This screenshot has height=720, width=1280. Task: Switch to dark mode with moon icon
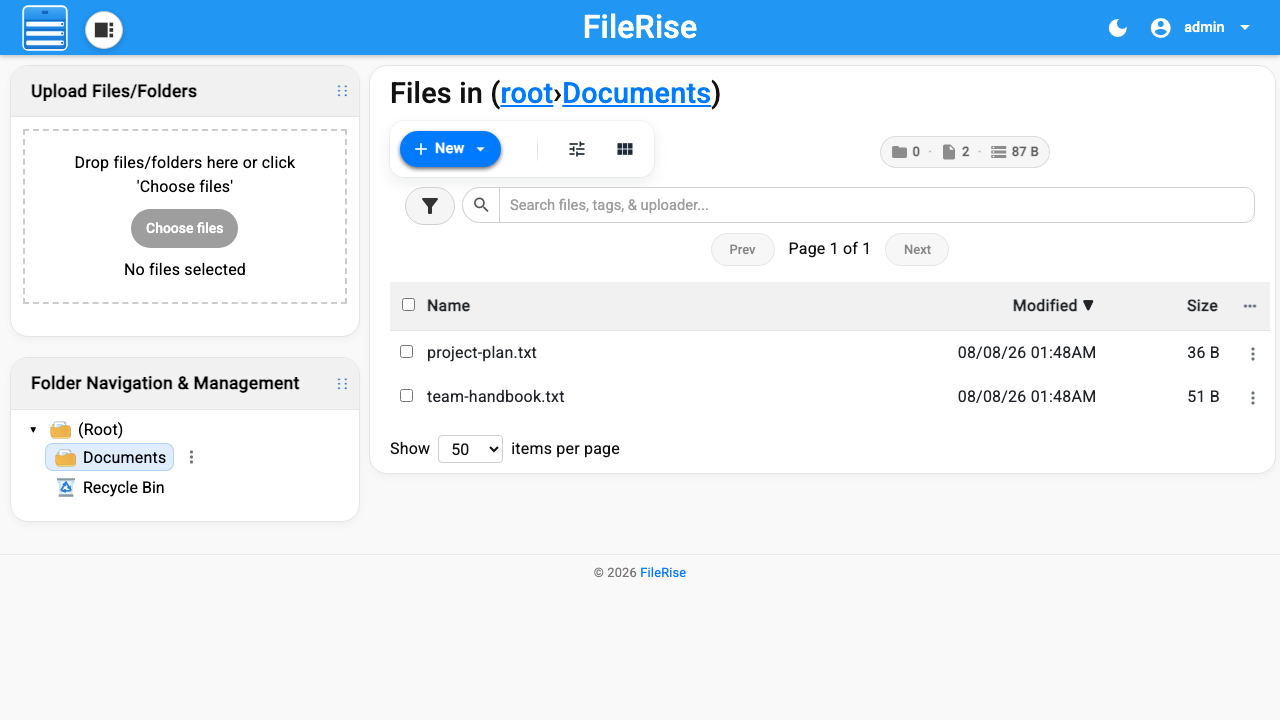[1118, 28]
